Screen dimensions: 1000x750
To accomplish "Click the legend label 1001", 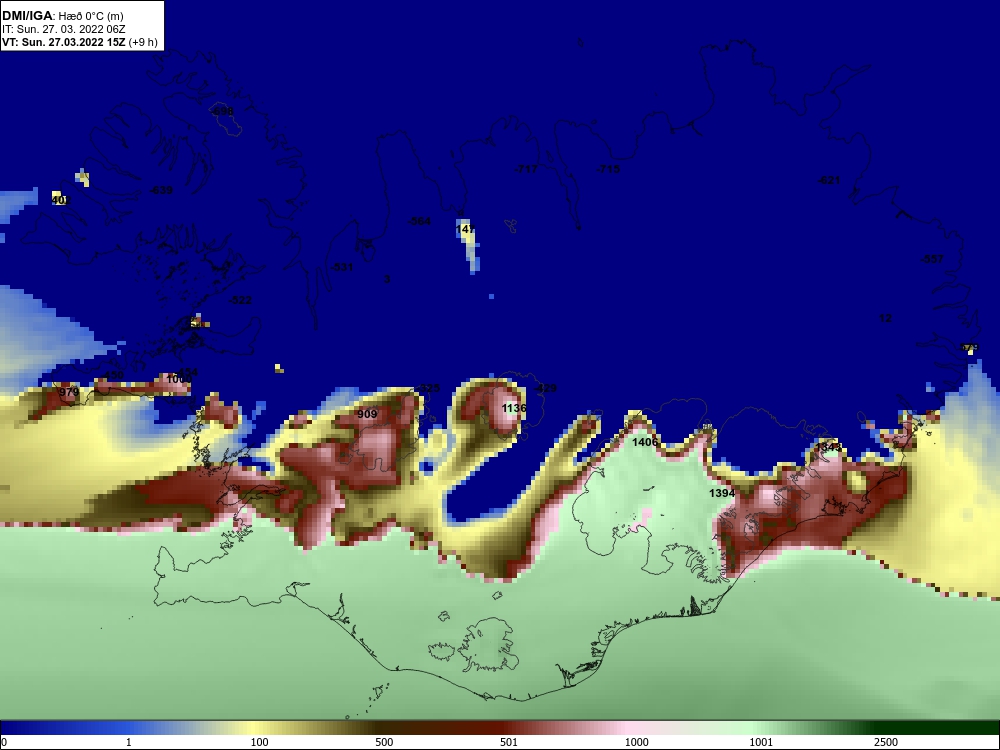I will [761, 742].
